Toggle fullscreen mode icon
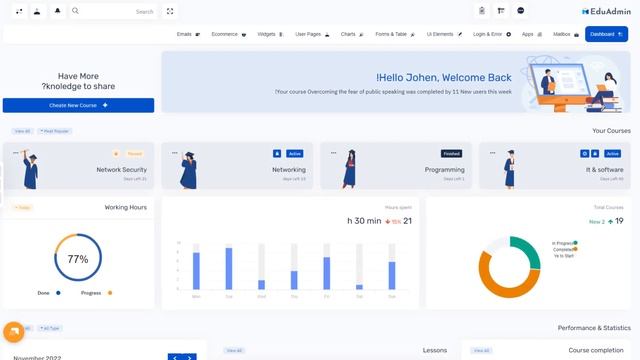Viewport: 640px width, 360px height. pos(170,11)
